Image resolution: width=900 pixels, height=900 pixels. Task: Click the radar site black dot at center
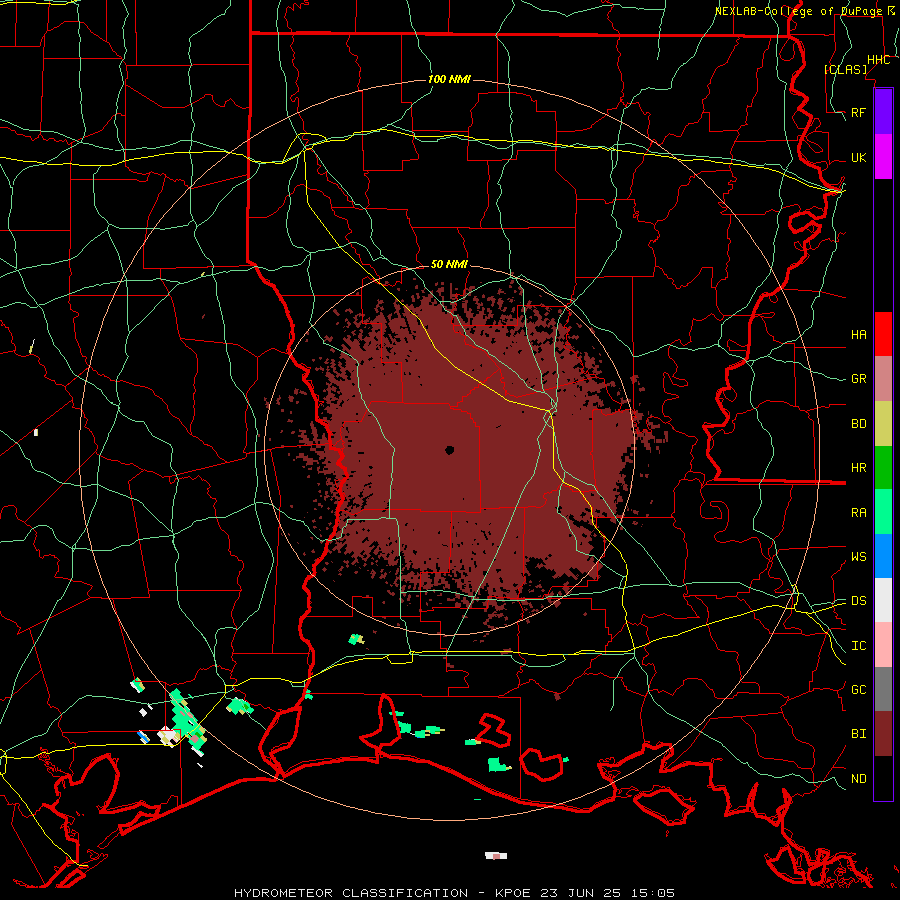click(449, 451)
